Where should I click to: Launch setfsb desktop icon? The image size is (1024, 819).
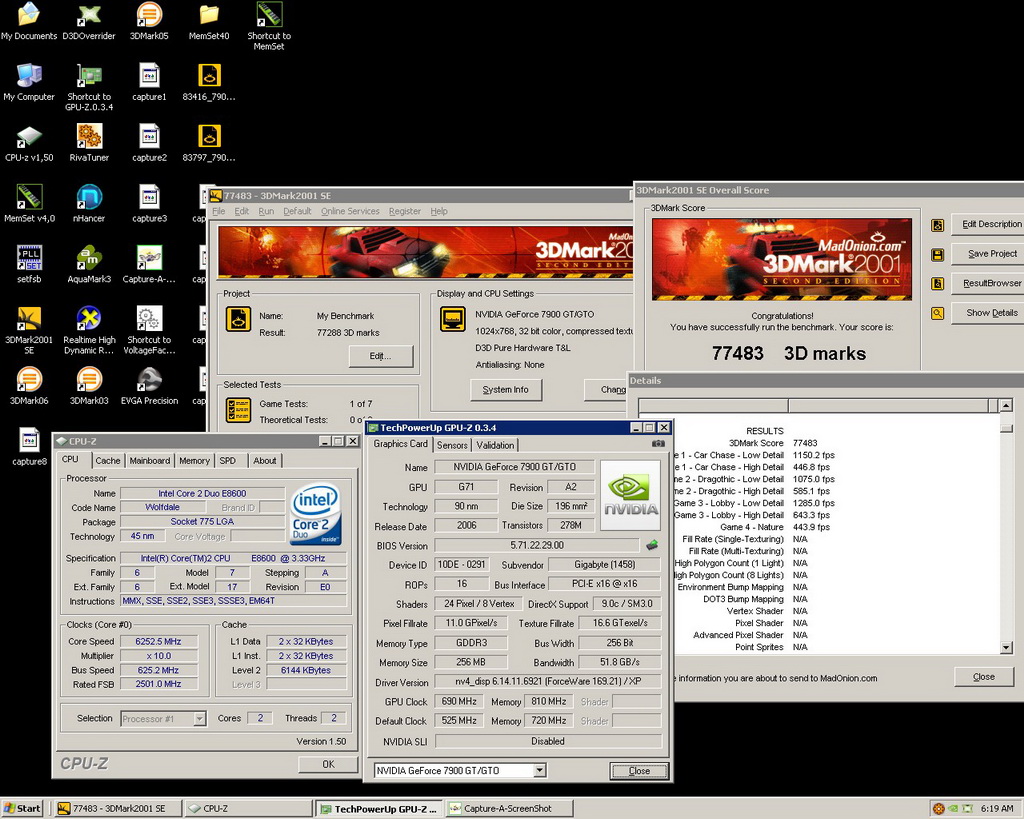(29, 265)
